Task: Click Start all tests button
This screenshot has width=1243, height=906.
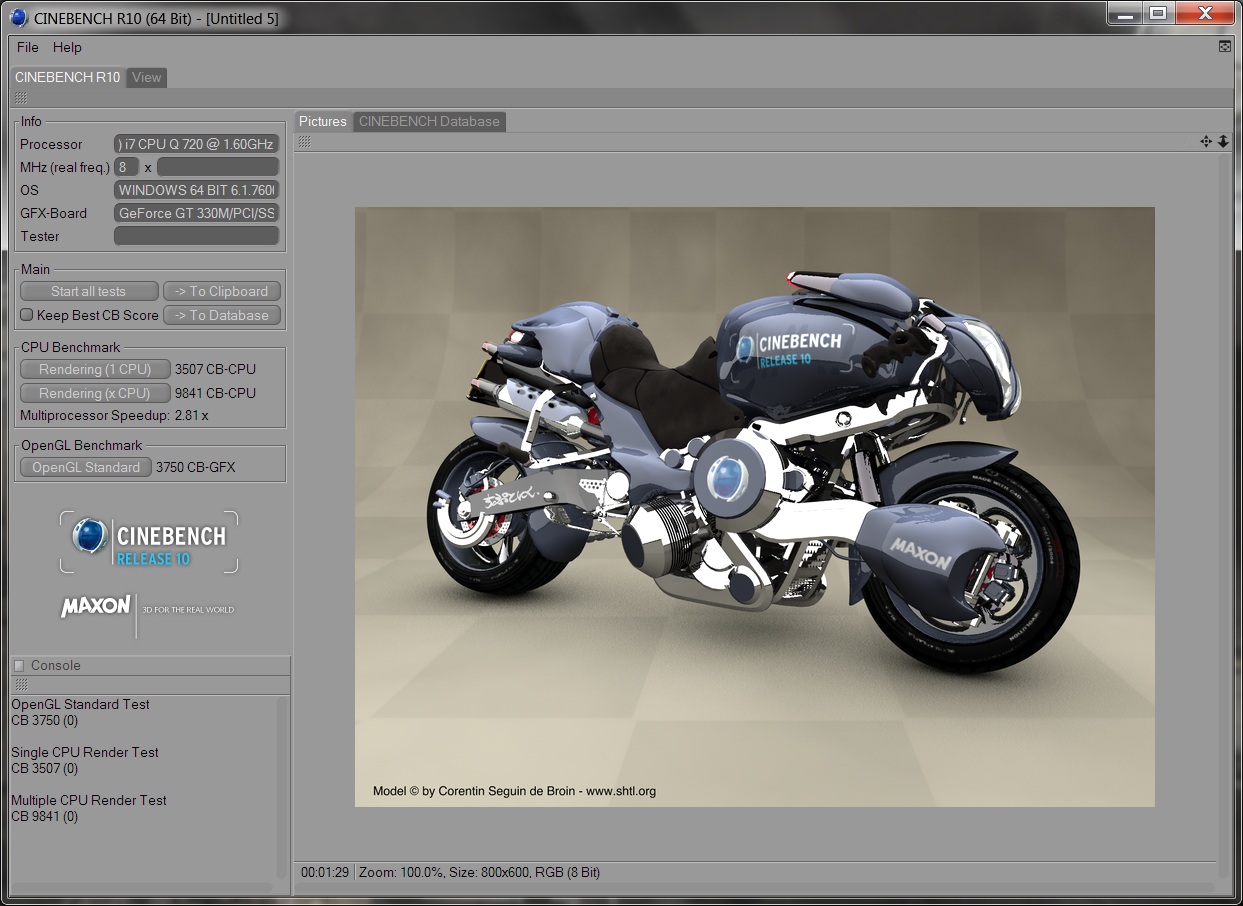Action: click(89, 291)
